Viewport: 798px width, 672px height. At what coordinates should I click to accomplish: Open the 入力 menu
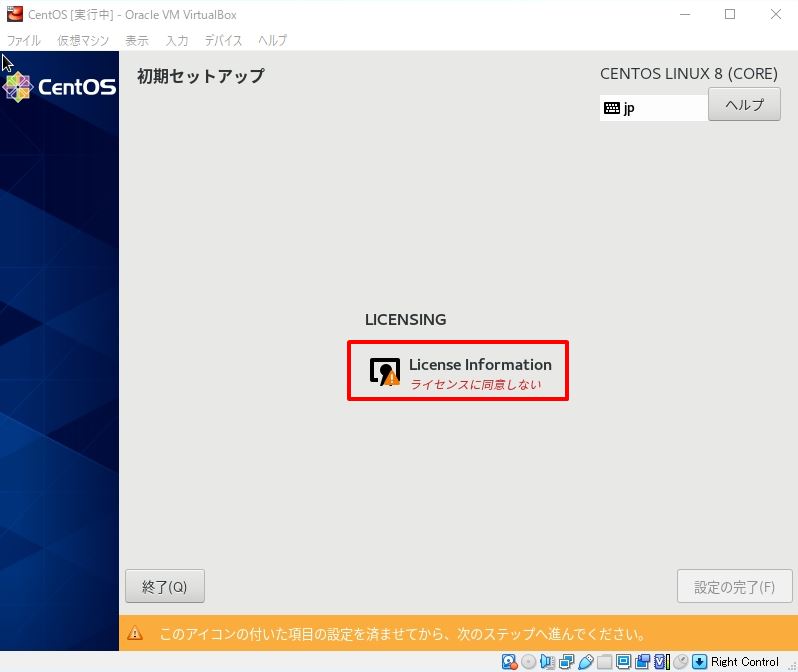pyautogui.click(x=177, y=40)
